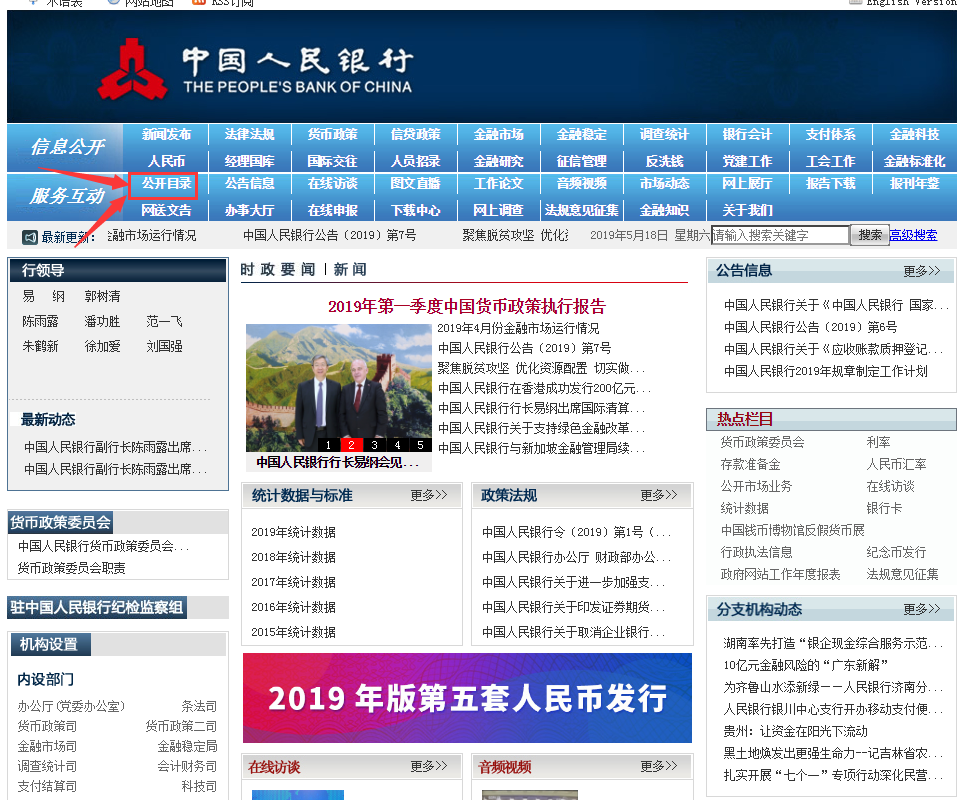Open the 货币政策 navigation item
958x800 pixels.
pyautogui.click(x=332, y=135)
